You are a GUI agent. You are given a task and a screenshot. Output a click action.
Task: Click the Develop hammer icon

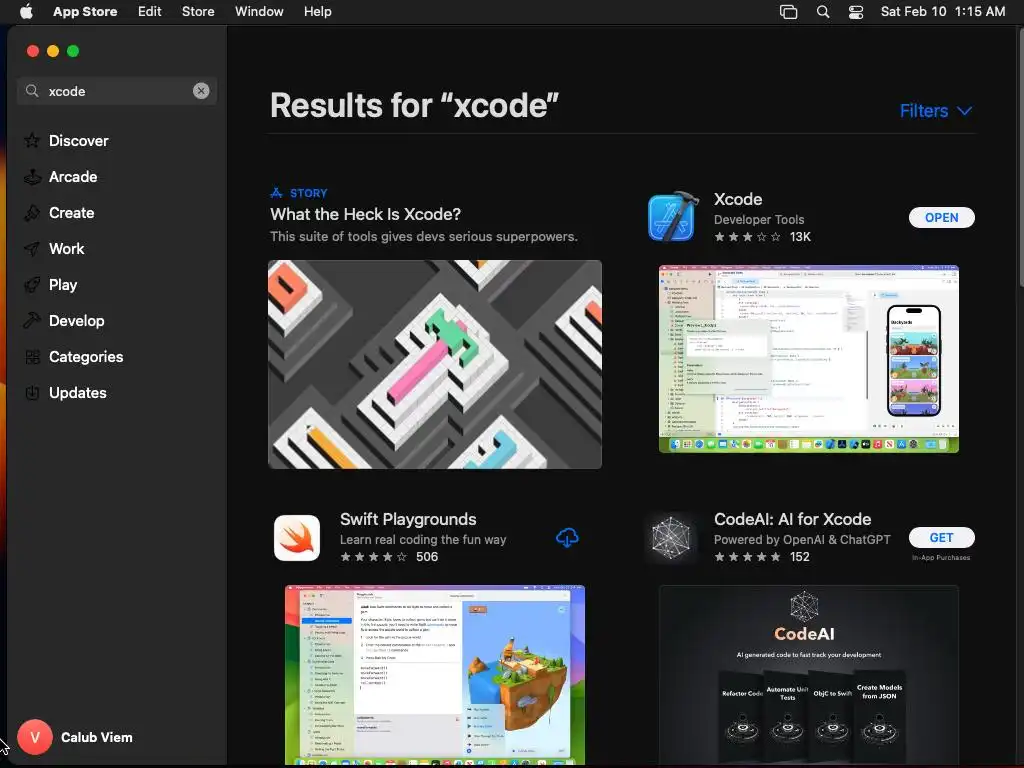click(x=32, y=320)
